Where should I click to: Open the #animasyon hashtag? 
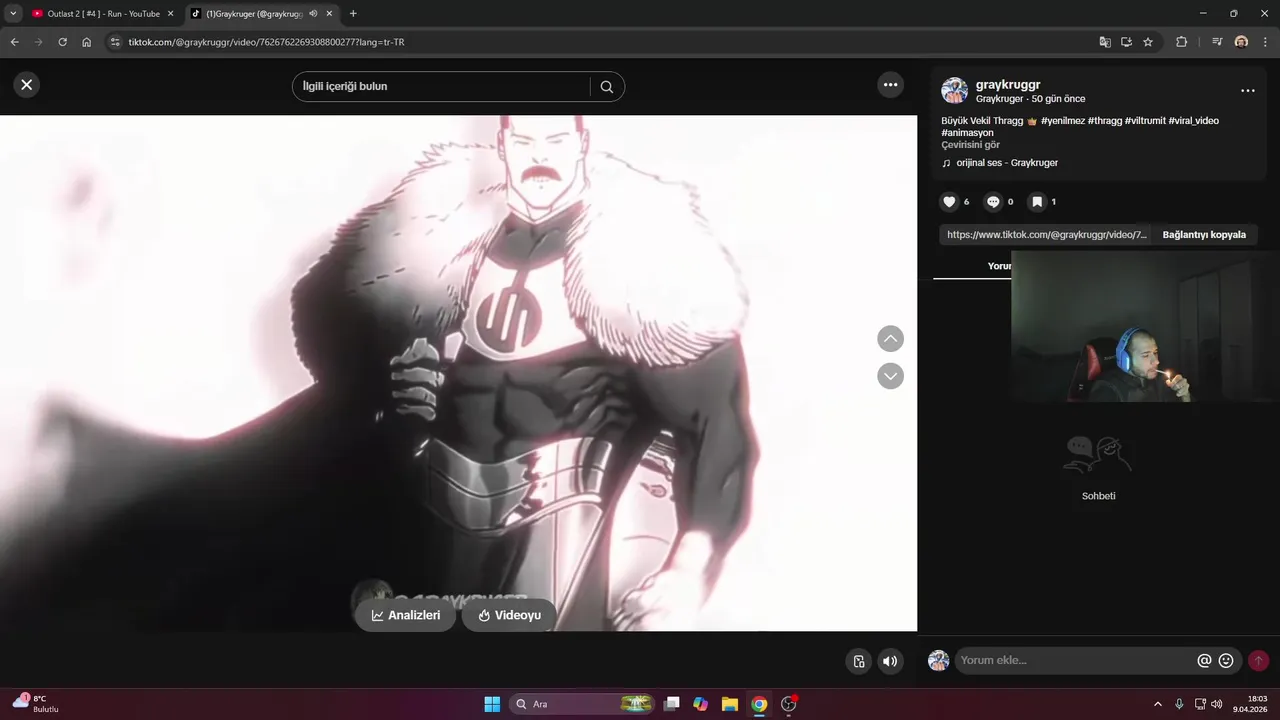click(x=967, y=133)
